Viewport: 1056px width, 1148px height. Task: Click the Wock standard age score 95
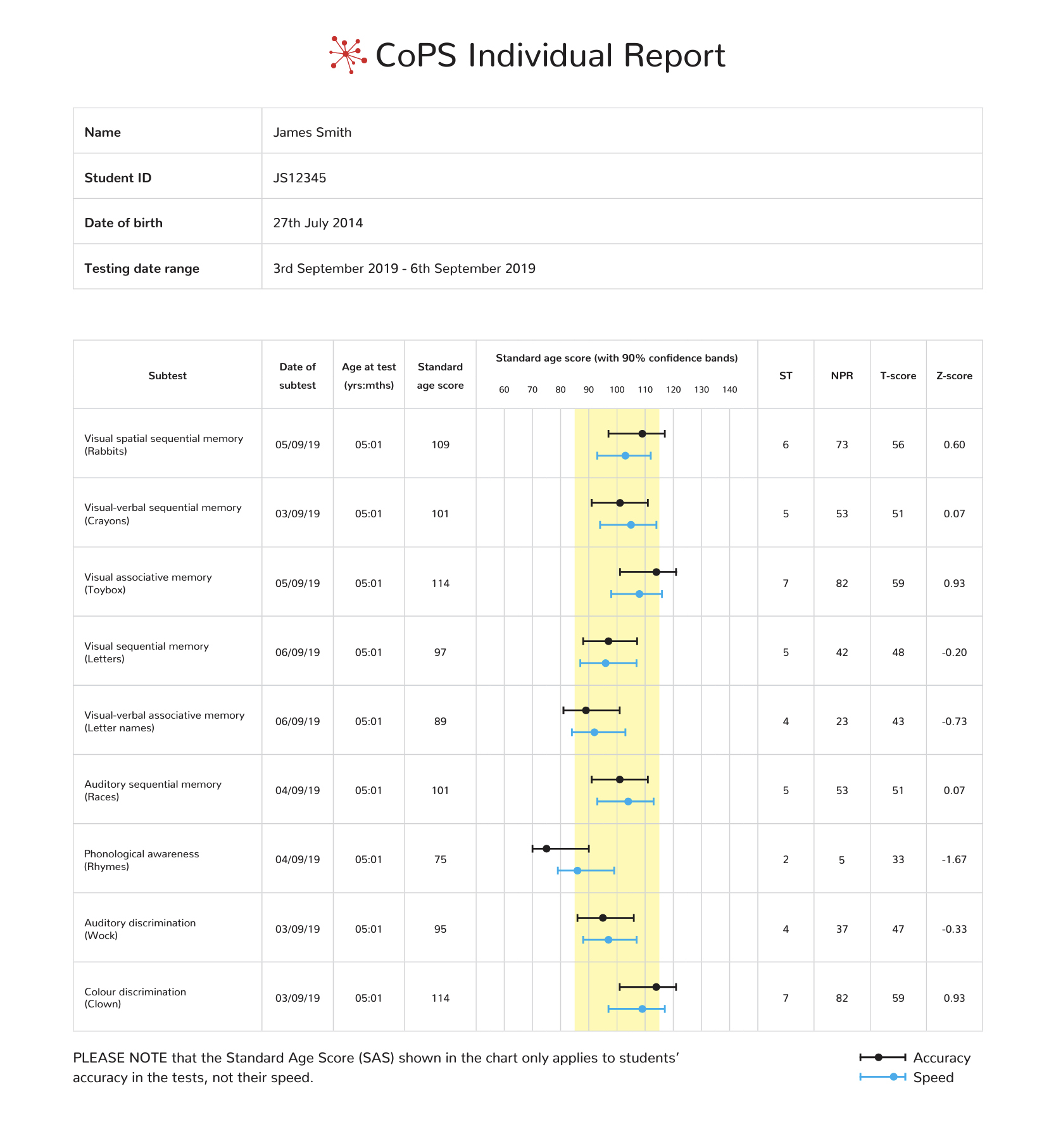click(x=441, y=929)
